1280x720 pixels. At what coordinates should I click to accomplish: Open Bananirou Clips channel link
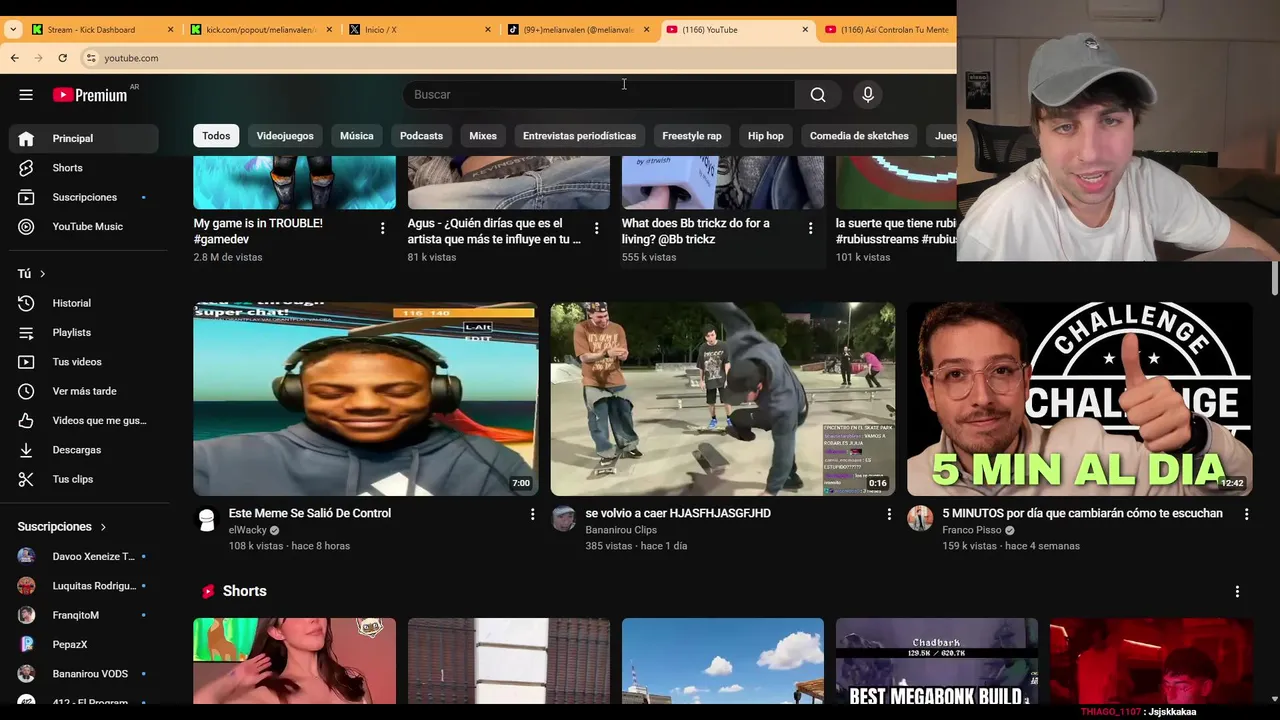click(x=621, y=530)
